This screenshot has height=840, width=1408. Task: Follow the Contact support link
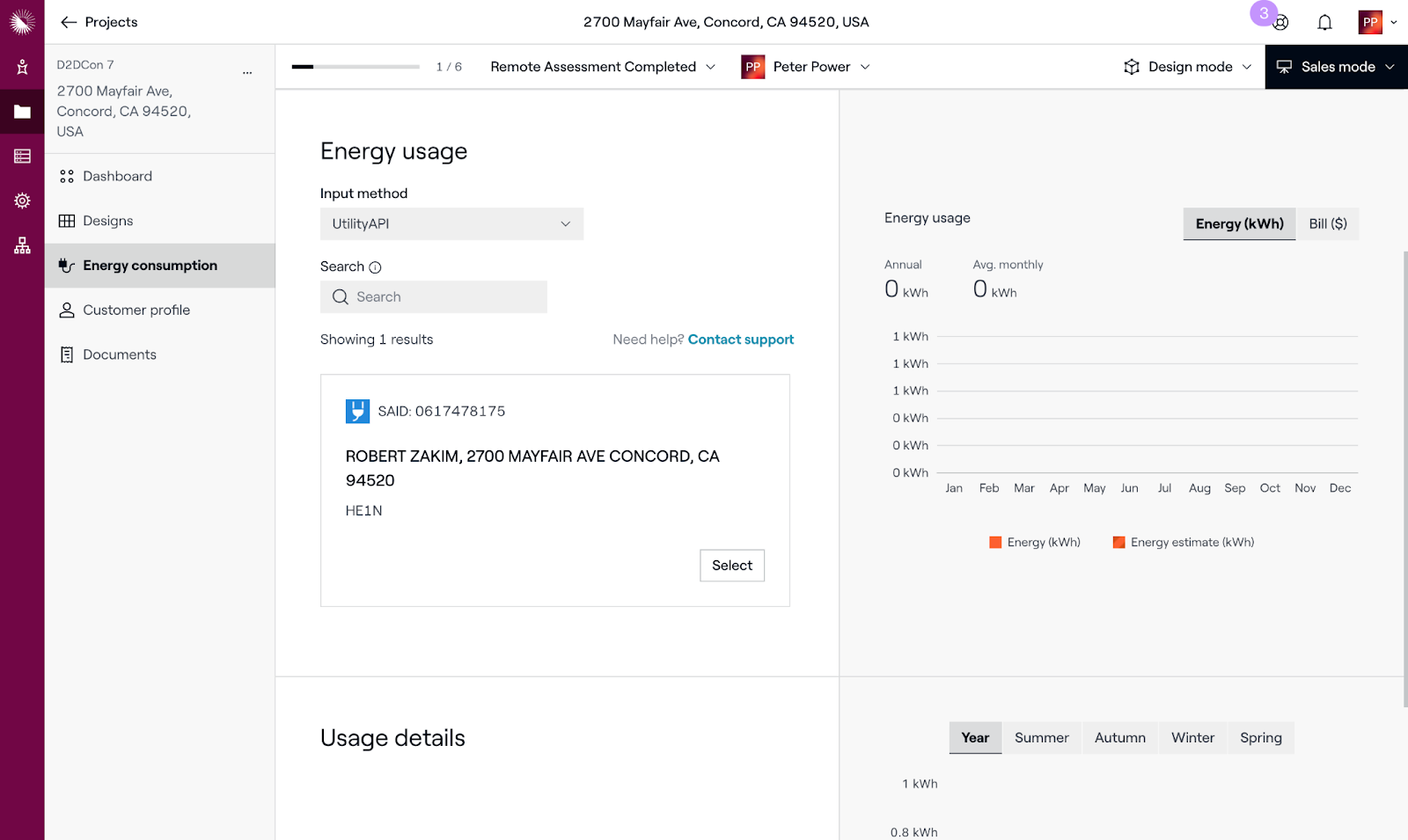pyautogui.click(x=740, y=340)
